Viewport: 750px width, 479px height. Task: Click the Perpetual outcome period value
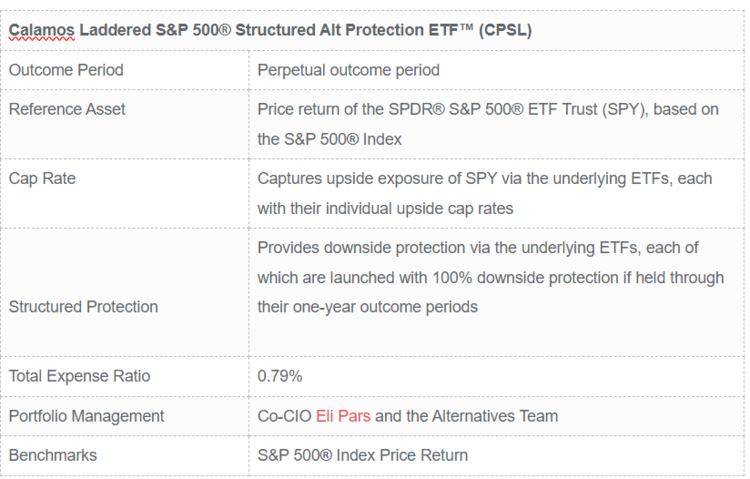click(x=348, y=70)
